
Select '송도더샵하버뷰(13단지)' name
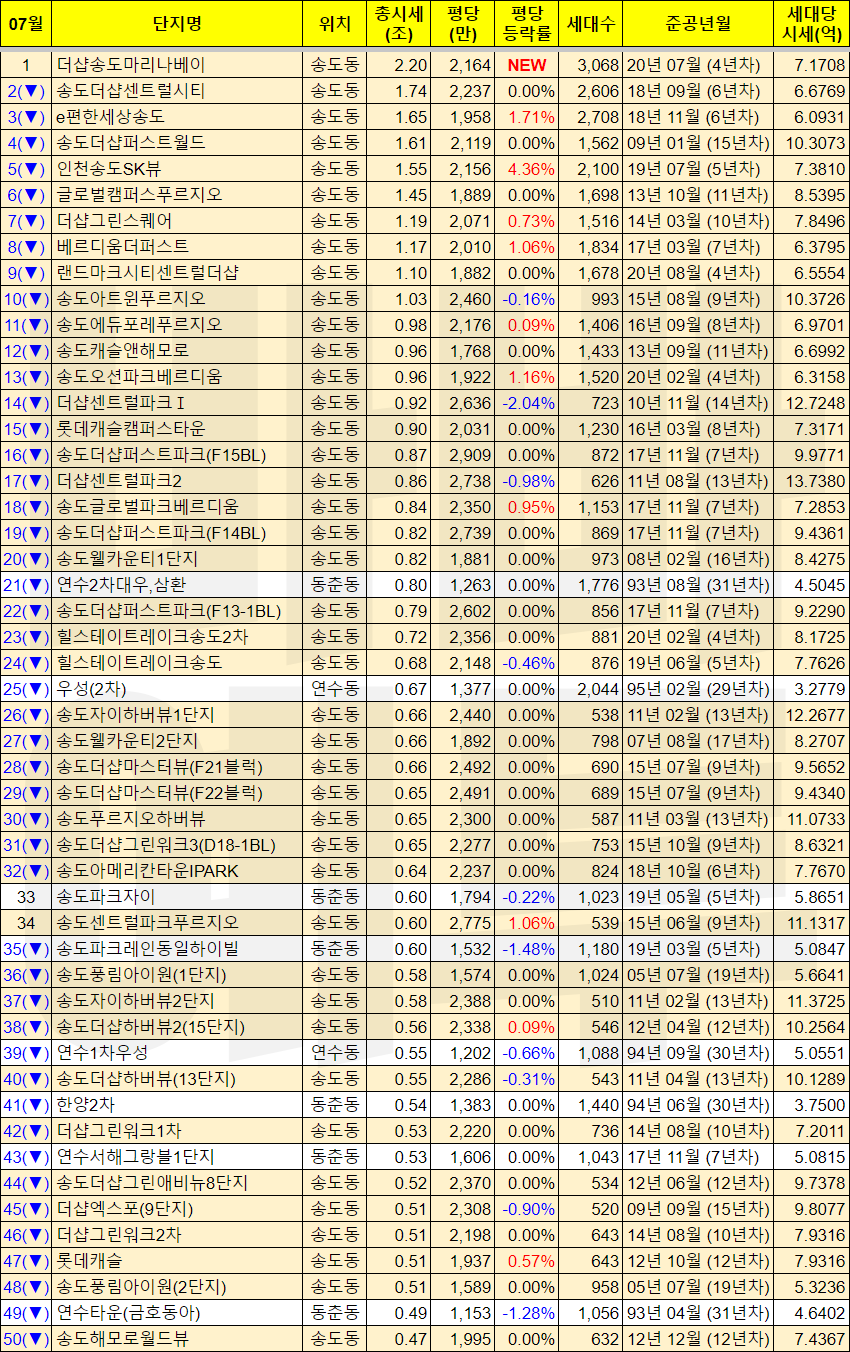click(146, 1079)
